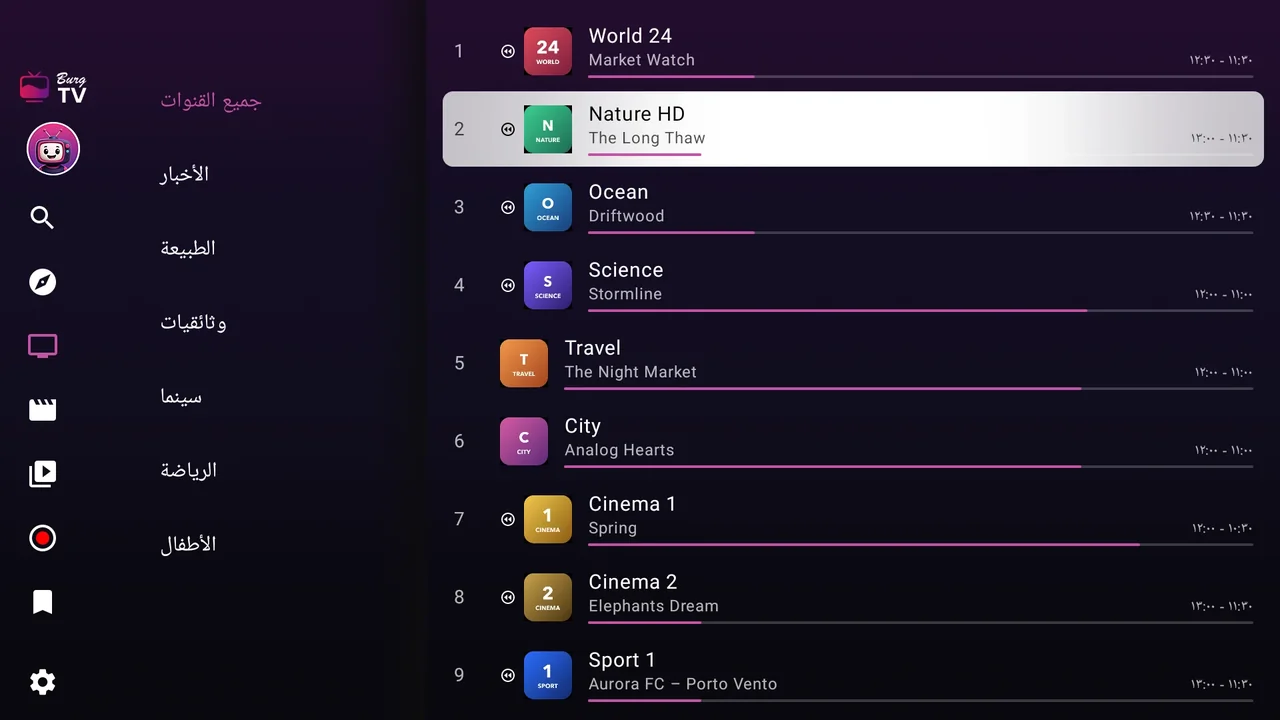Open the bookmarks saved icon
Screen dimensions: 1280x720
click(42, 602)
